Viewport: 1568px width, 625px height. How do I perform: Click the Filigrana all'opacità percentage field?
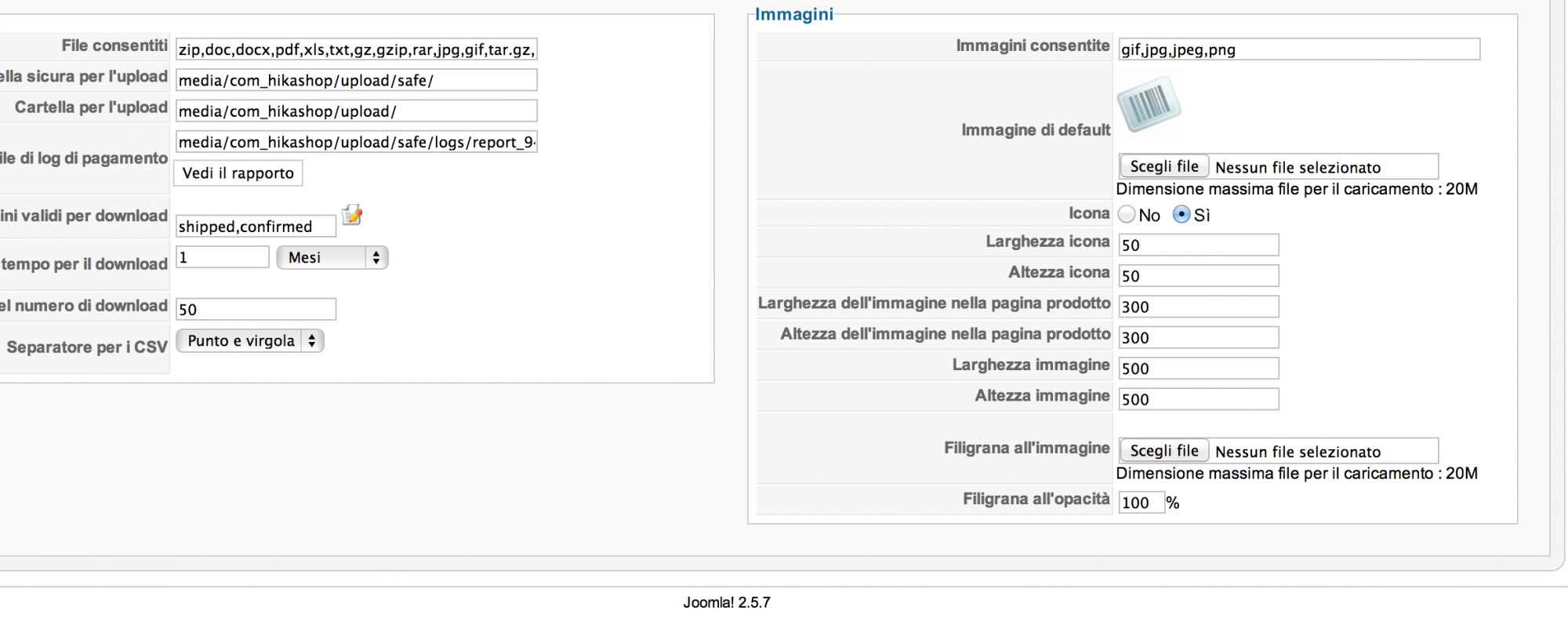click(1141, 503)
